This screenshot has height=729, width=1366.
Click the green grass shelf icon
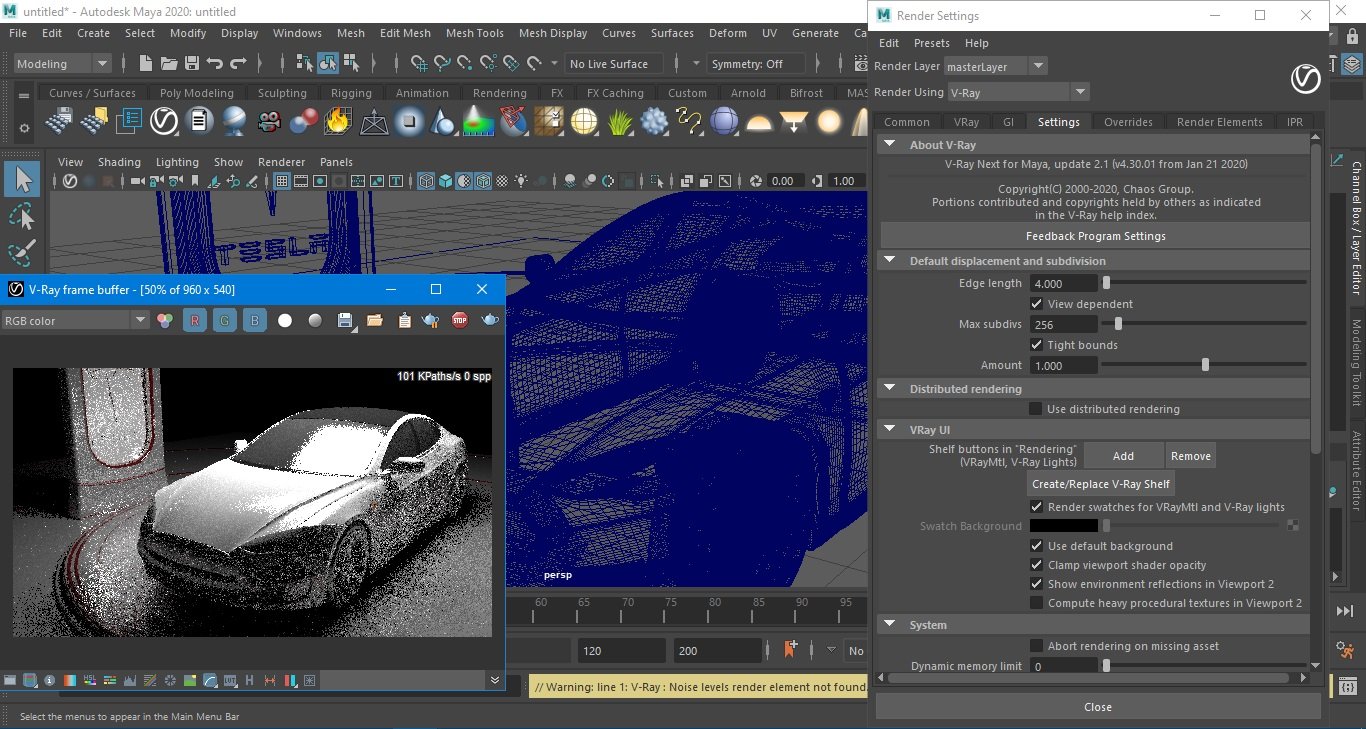click(x=619, y=122)
